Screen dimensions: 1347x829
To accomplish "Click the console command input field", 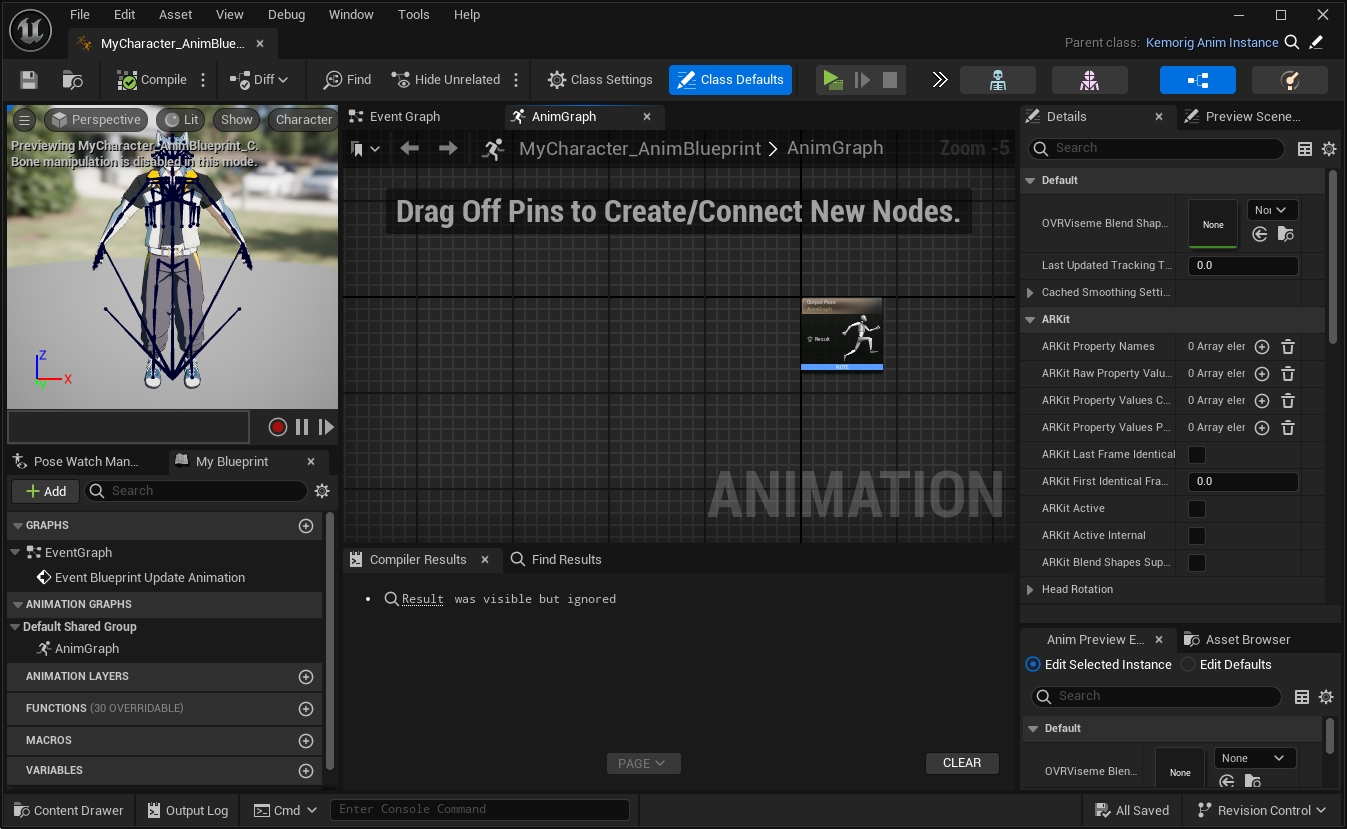I will click(480, 809).
